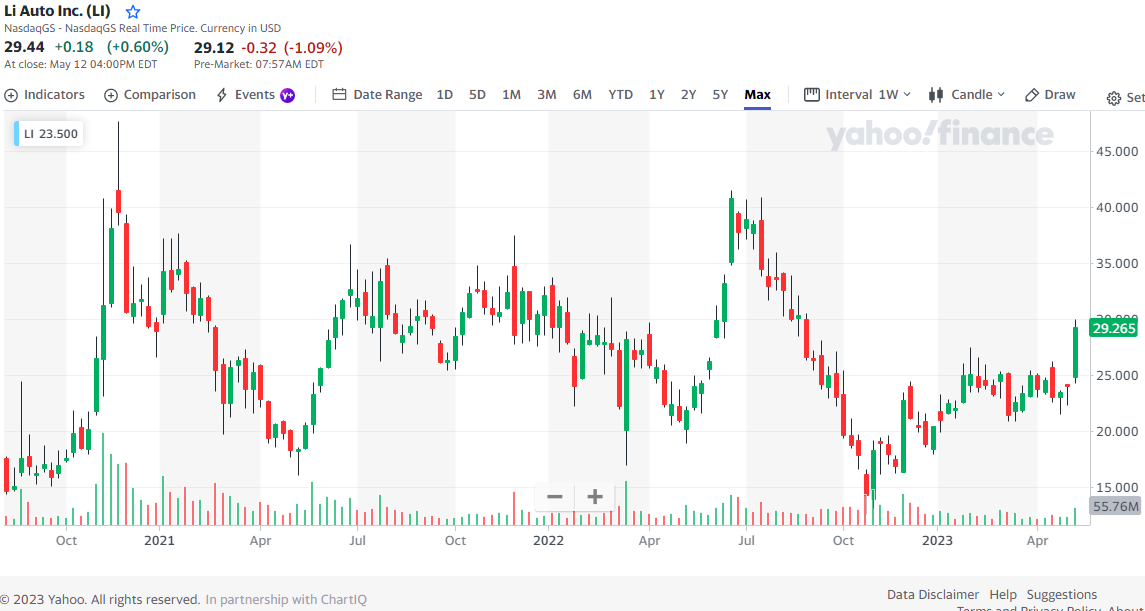1145x611 pixels.
Task: Select the 1Y range
Action: [657, 95]
